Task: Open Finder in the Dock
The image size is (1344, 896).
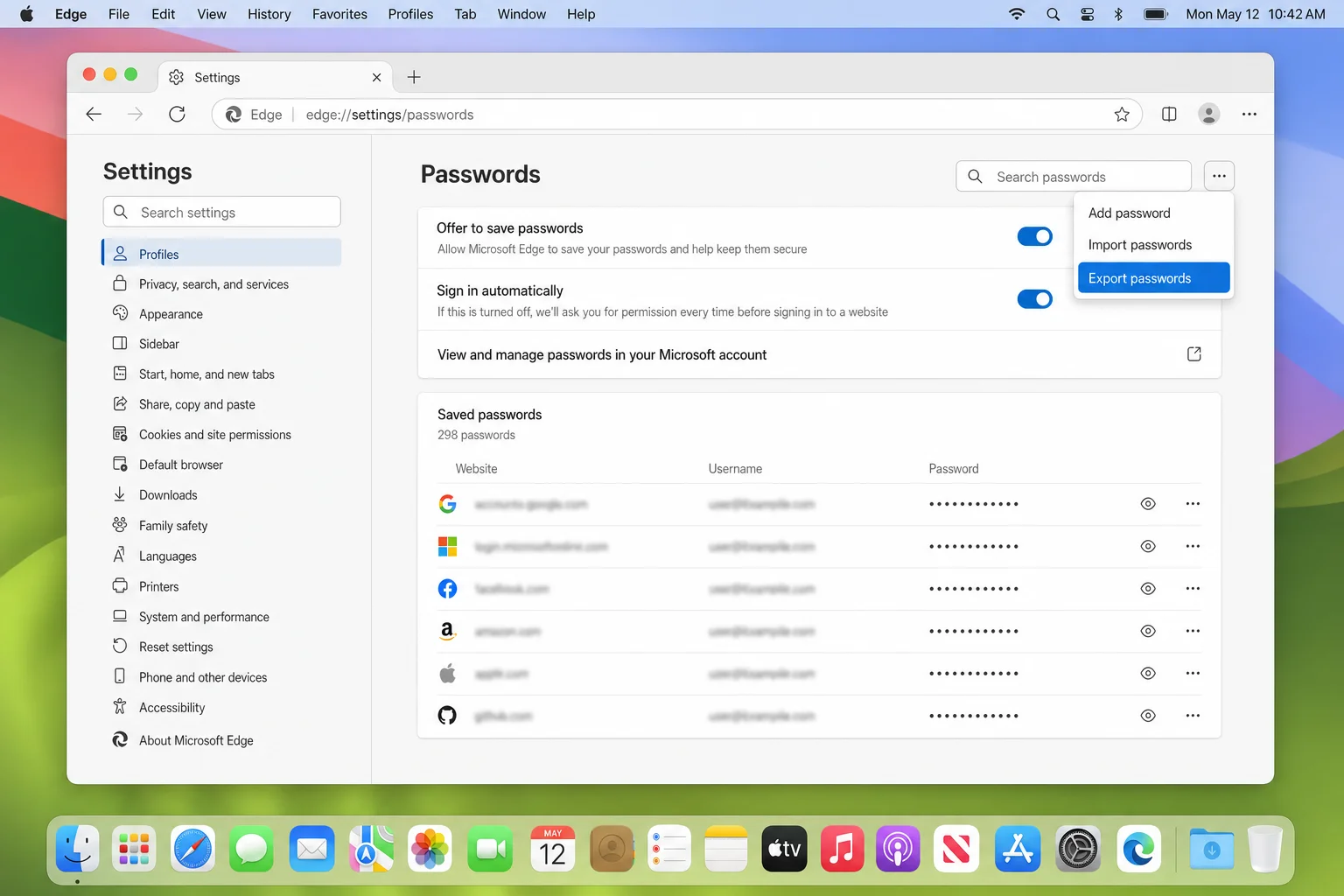Action: tap(77, 849)
